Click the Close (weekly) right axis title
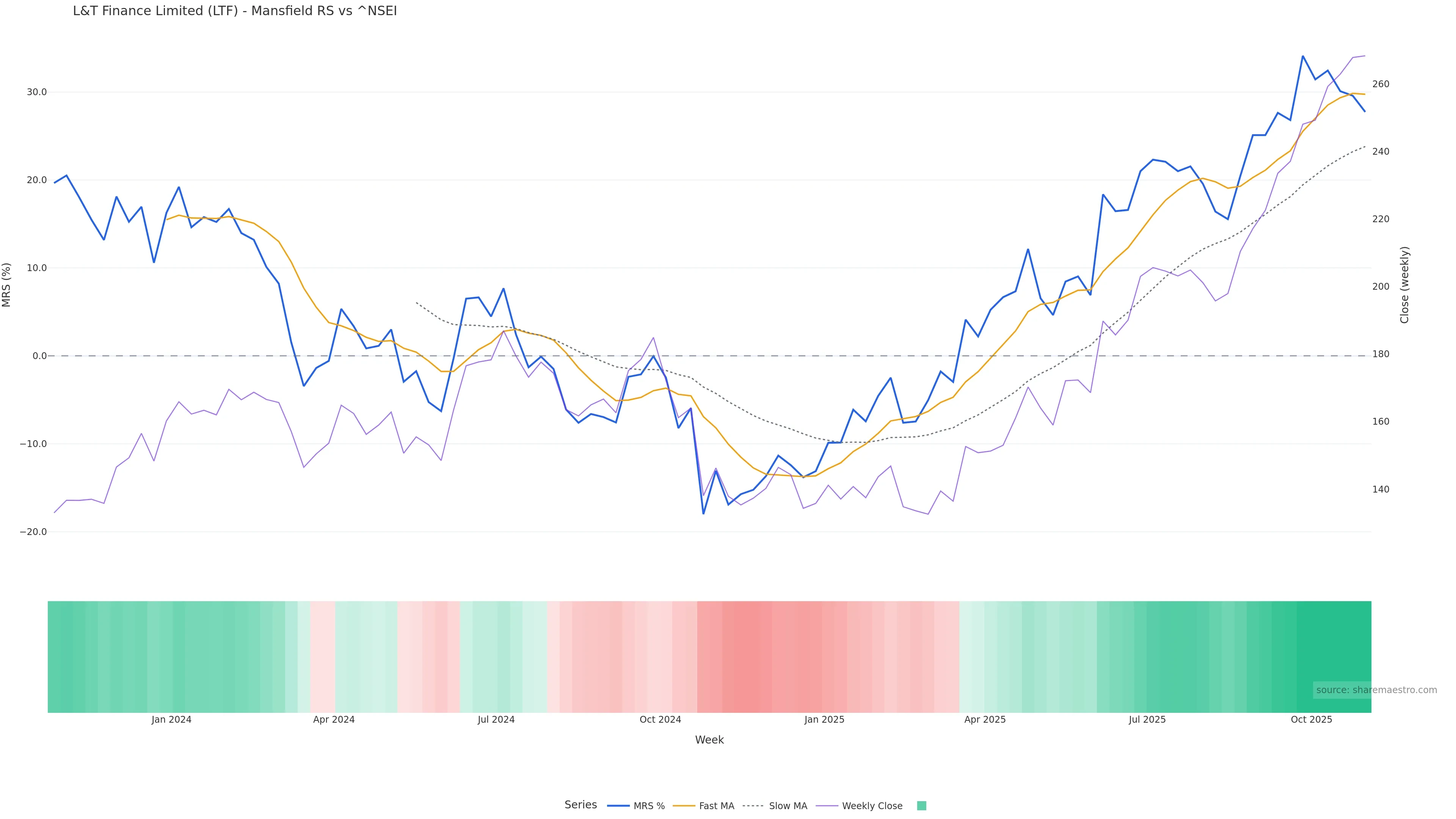Viewport: 1456px width, 819px height. 1404,285
